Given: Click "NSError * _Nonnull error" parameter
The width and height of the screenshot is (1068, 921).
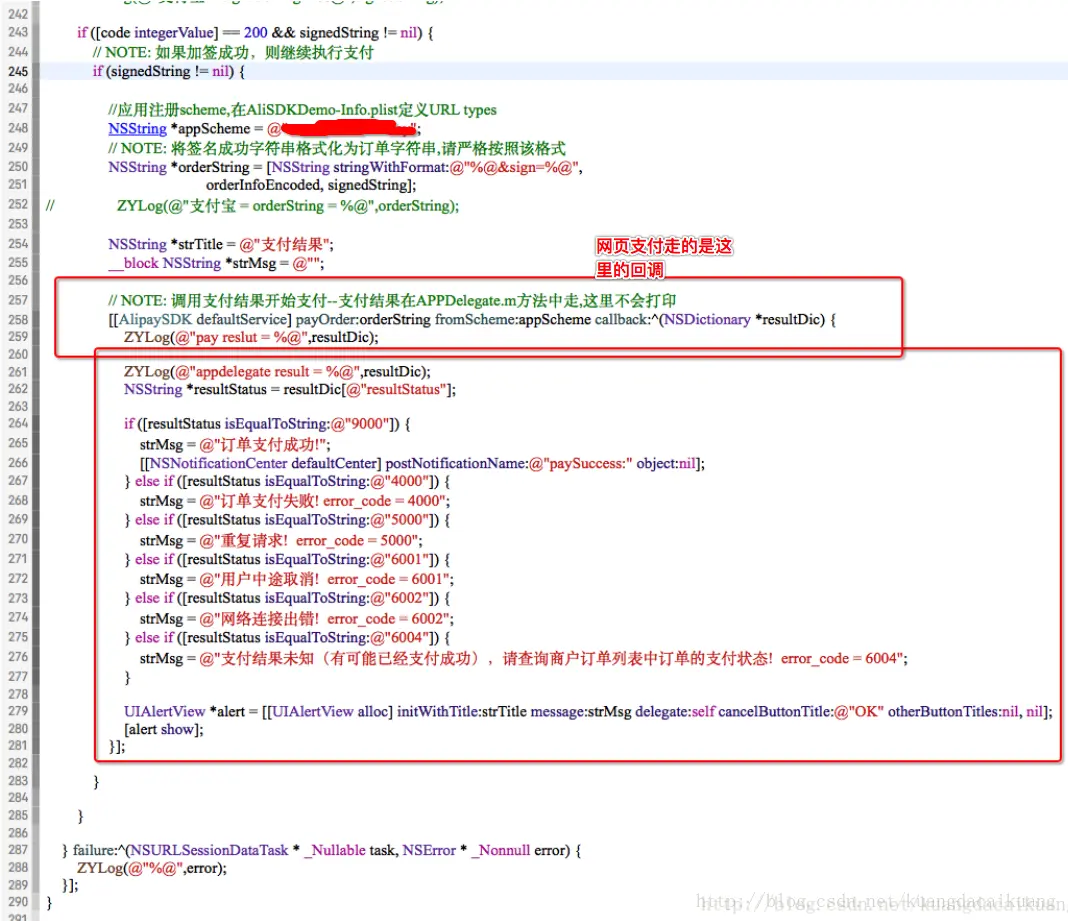Looking at the screenshot, I should tap(486, 851).
